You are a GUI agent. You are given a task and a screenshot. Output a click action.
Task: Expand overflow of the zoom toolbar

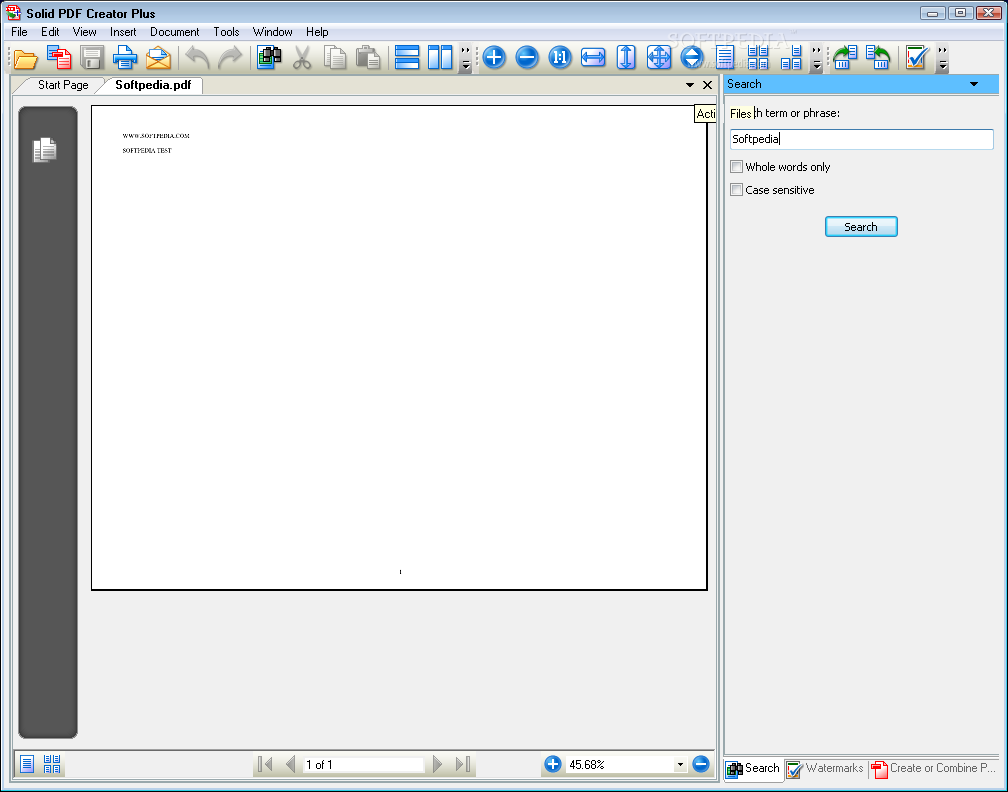pos(816,58)
